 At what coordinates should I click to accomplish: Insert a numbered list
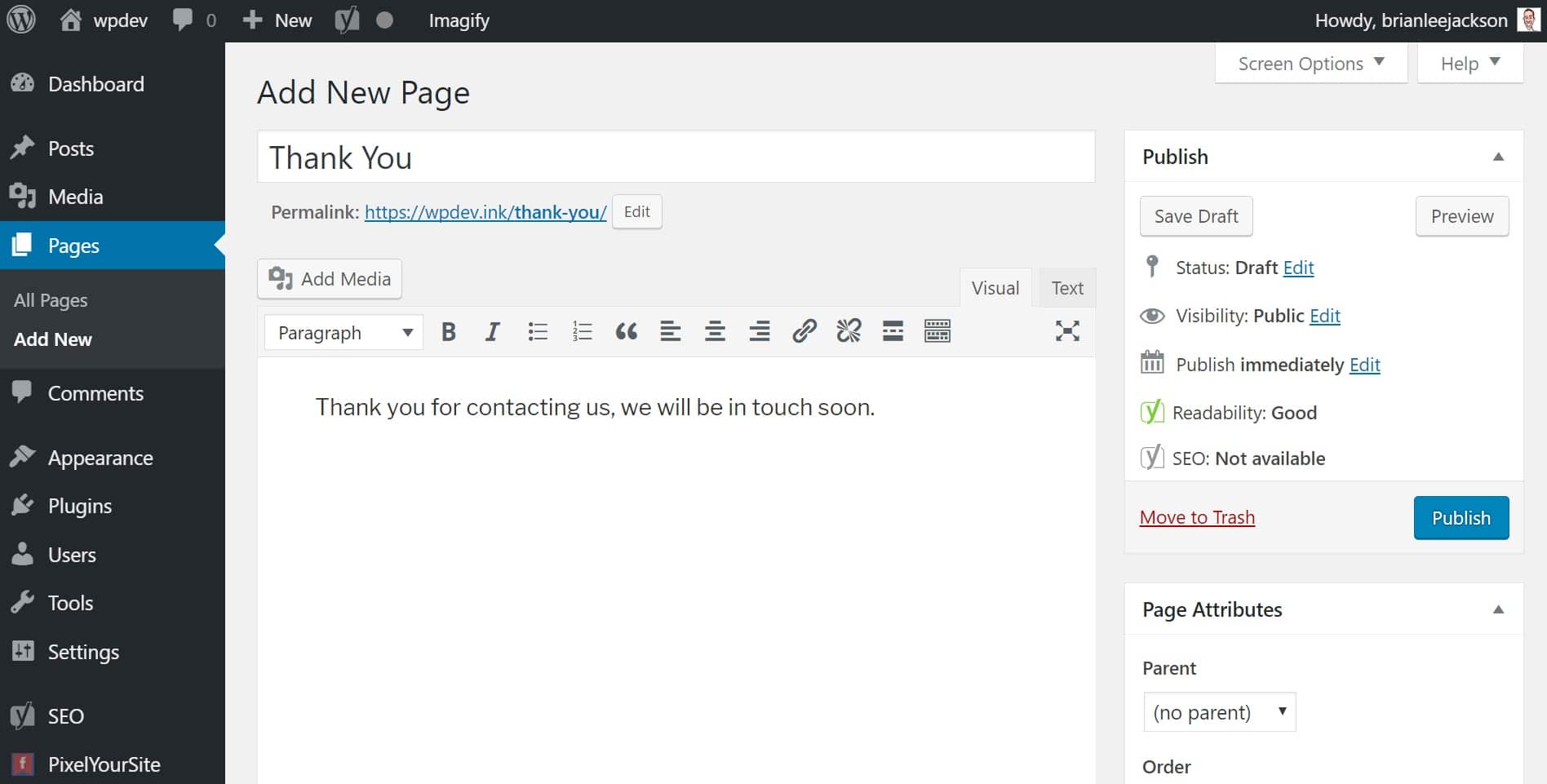pyautogui.click(x=582, y=331)
